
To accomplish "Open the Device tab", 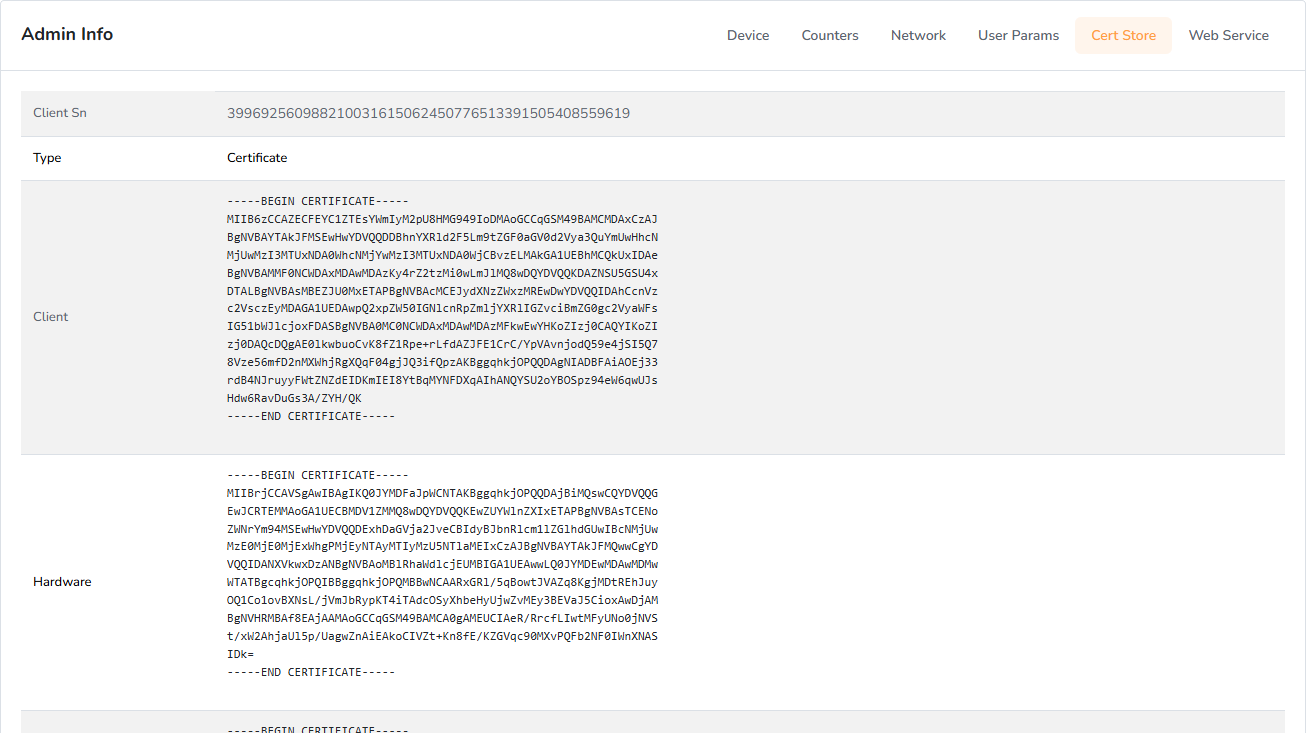I will point(747,35).
